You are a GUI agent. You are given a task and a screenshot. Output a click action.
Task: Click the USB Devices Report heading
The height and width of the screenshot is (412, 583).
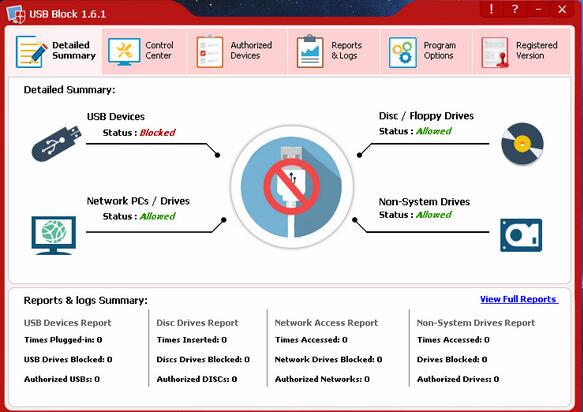click(67, 323)
